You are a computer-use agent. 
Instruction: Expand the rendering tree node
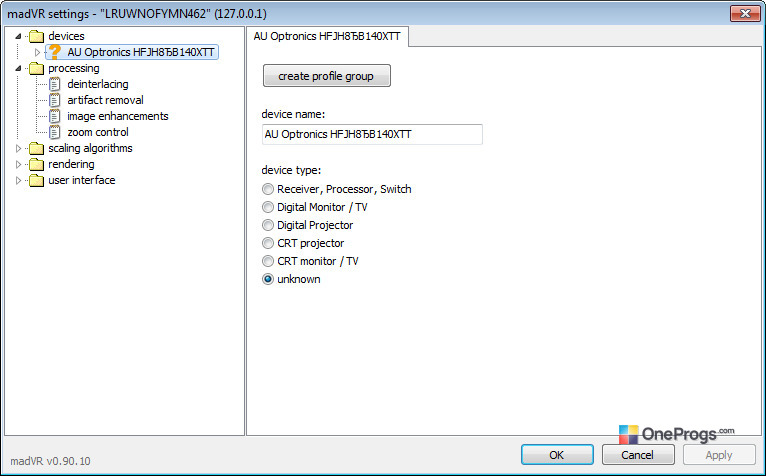19,165
